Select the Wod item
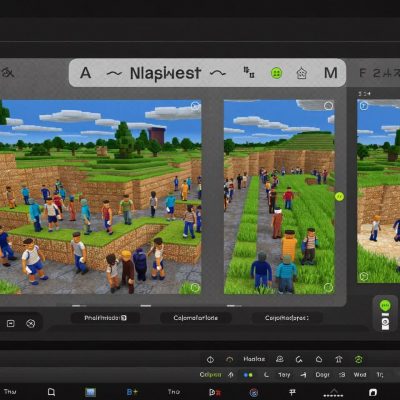This screenshot has width=400, height=400. 360,375
